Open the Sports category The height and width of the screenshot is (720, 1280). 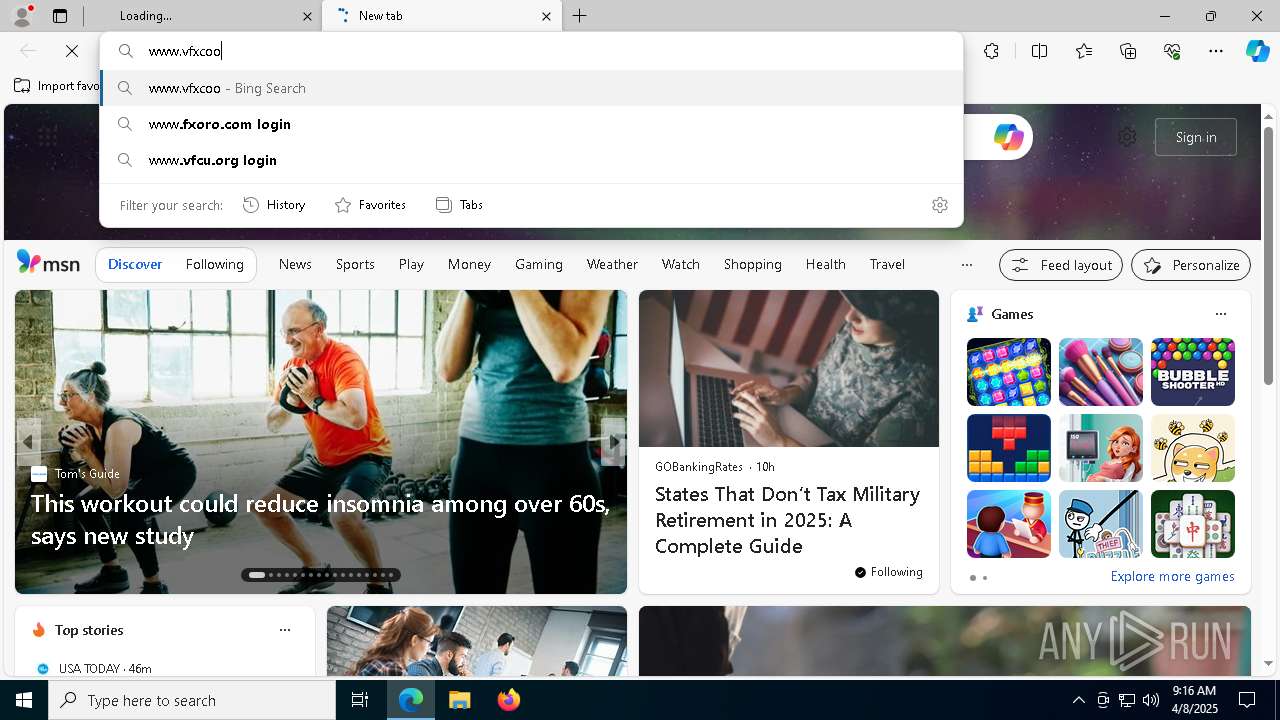point(355,264)
